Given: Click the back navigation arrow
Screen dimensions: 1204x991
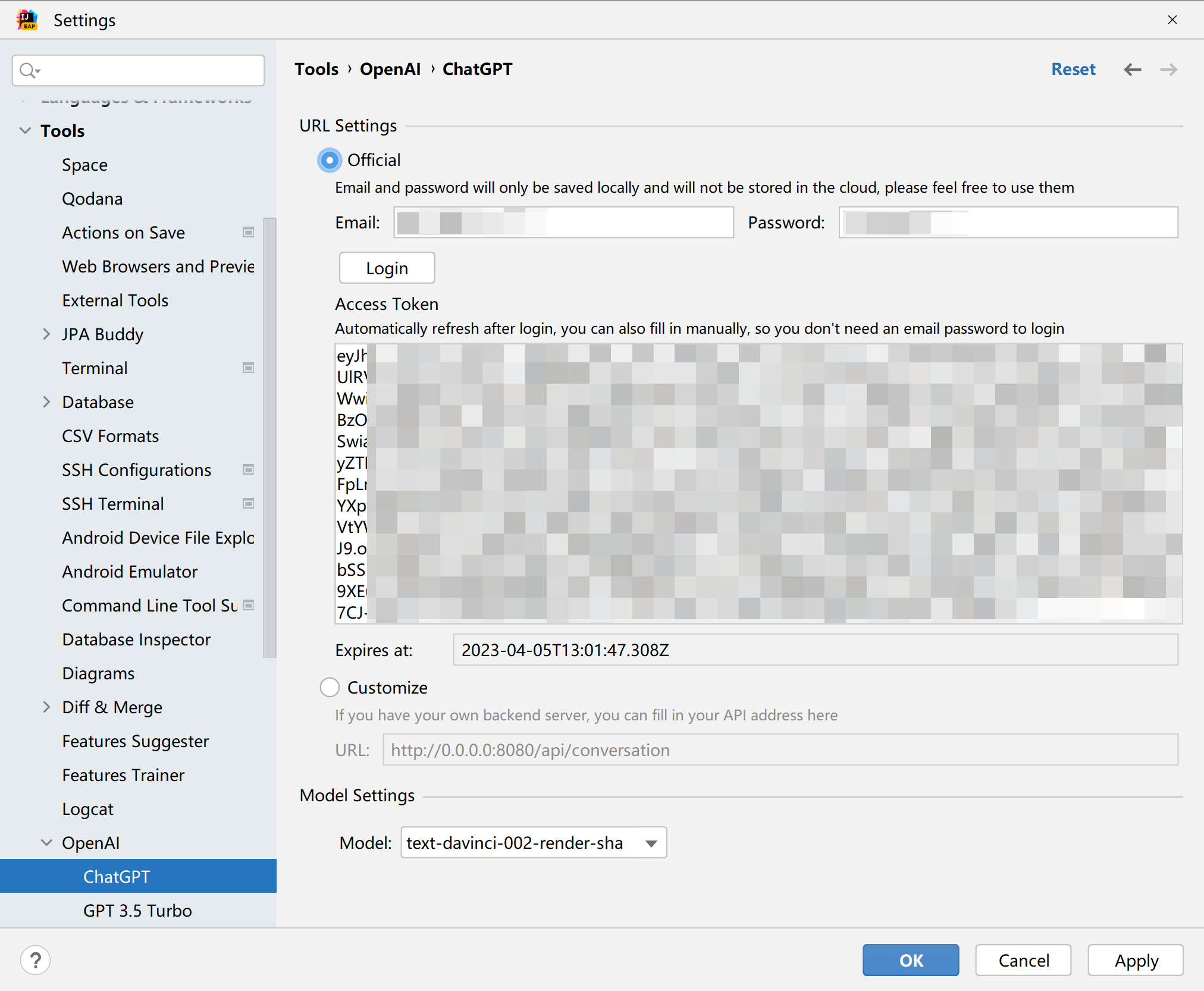Looking at the screenshot, I should (1133, 69).
